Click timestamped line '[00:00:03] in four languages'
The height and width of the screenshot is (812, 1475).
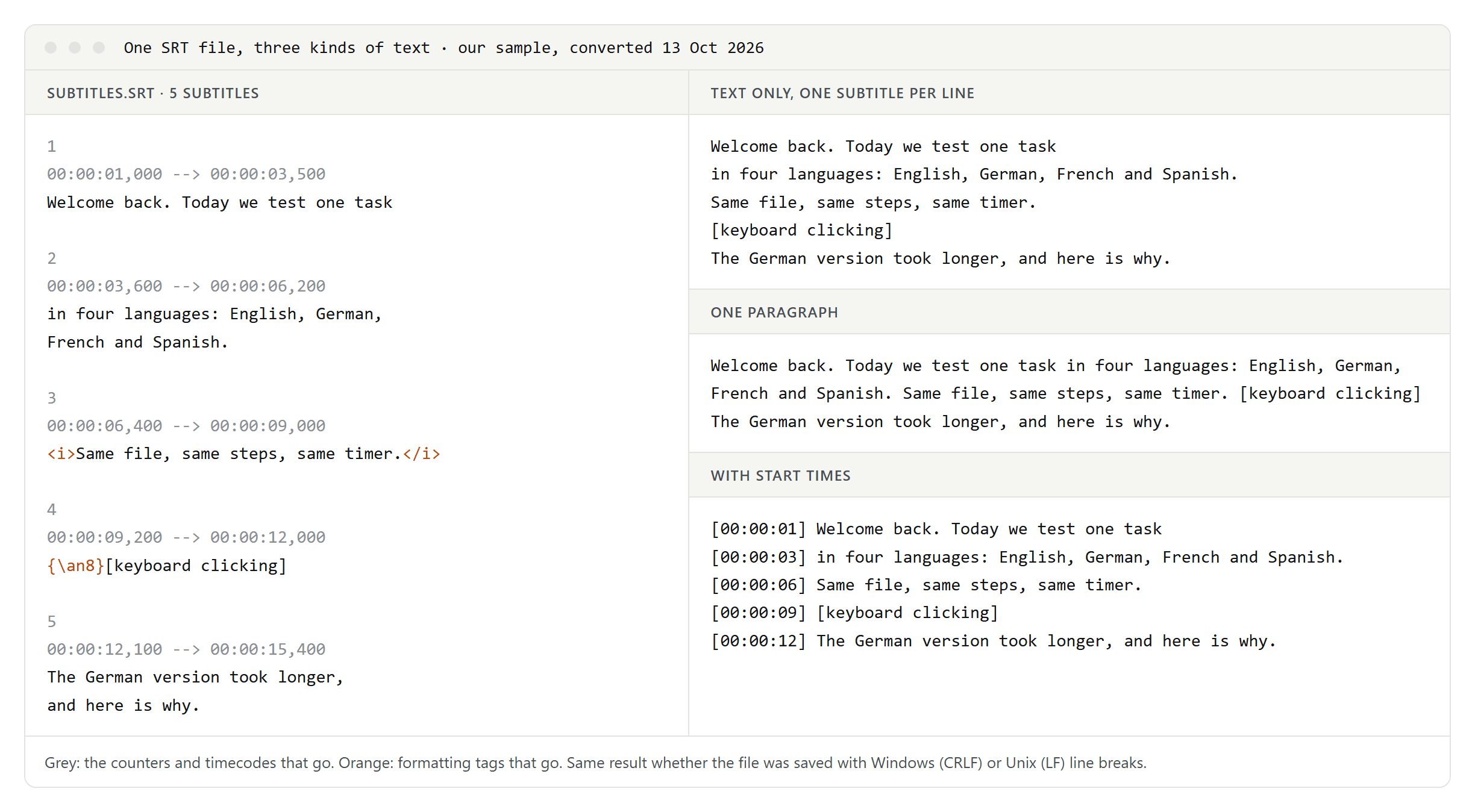1027,557
